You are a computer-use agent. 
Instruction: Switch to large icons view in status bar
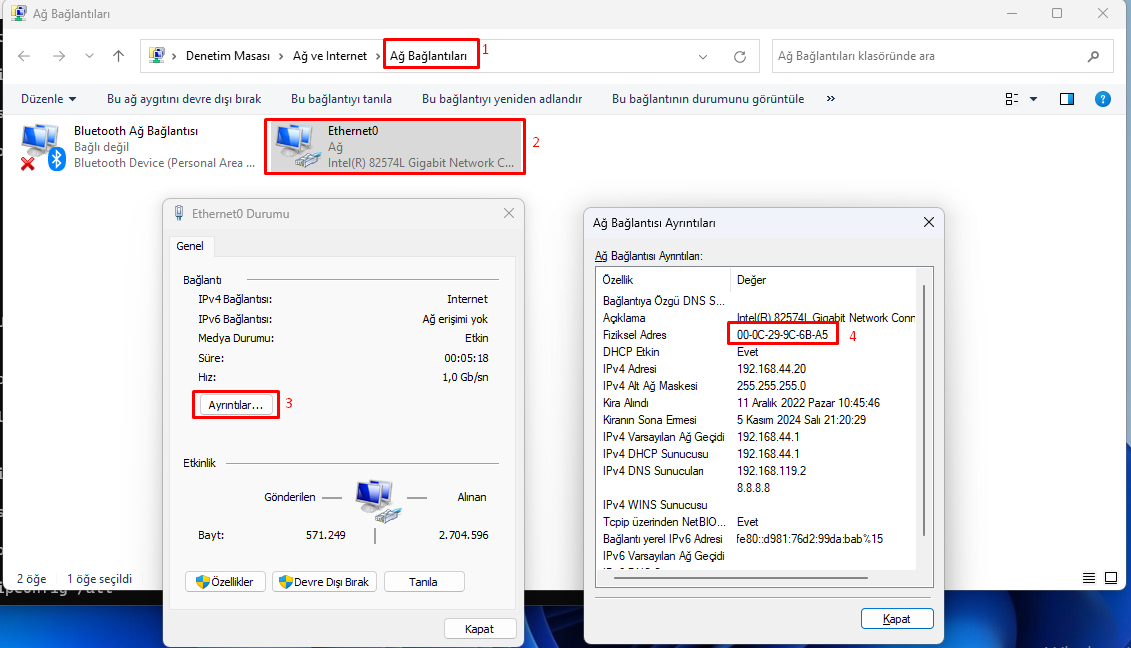click(x=1111, y=578)
